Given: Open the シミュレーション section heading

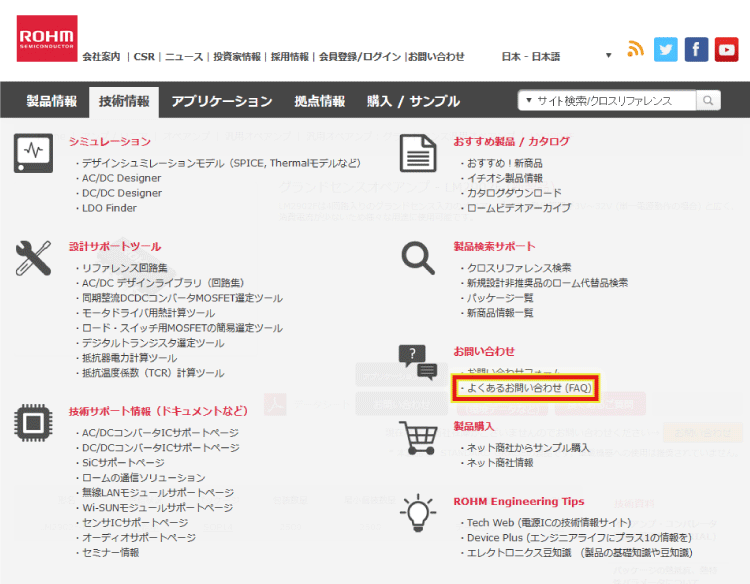Looking at the screenshot, I should 110,142.
